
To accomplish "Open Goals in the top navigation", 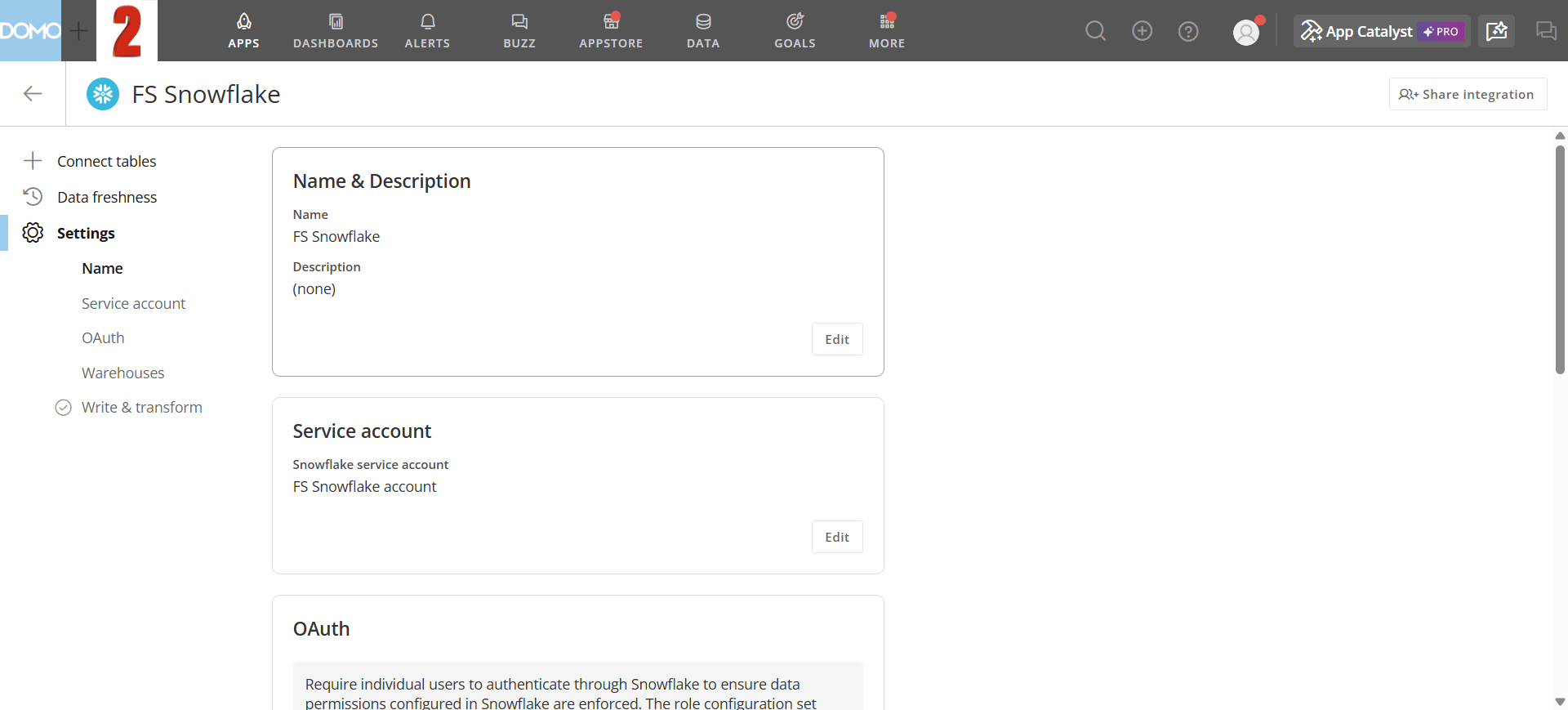I will pos(795,31).
